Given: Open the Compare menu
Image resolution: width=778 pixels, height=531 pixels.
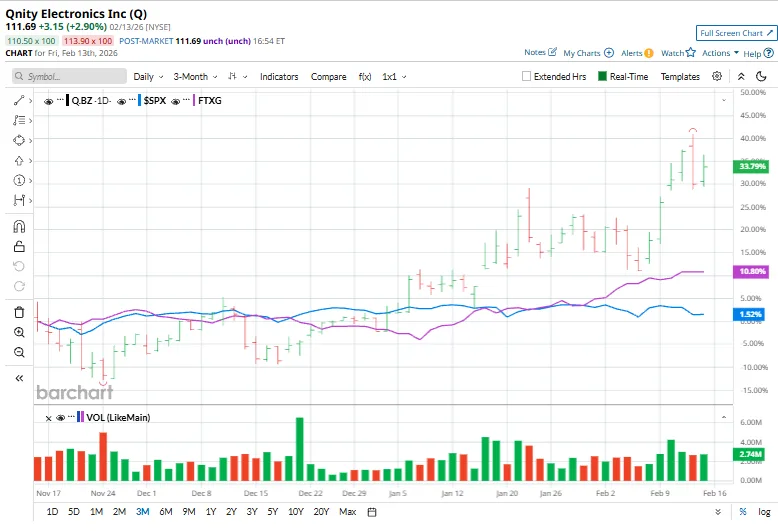Looking at the screenshot, I should 328,77.
